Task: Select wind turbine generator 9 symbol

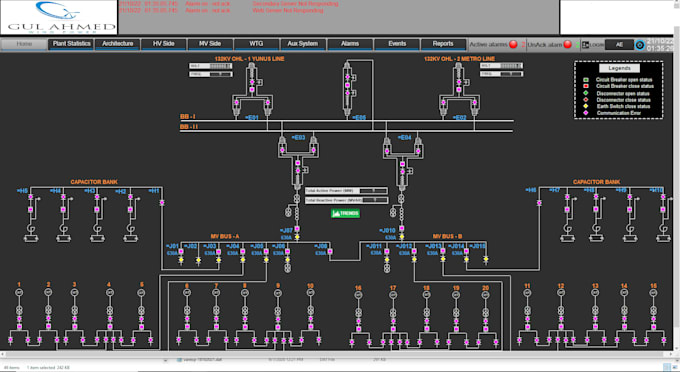Action: [278, 293]
